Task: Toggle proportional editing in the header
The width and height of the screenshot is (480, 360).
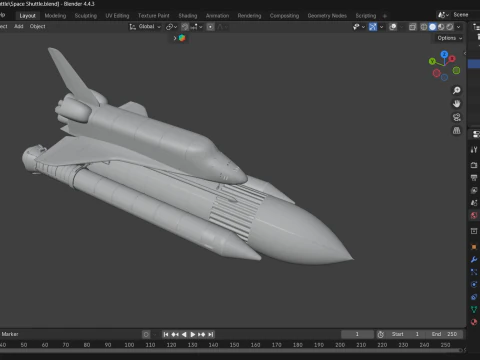Action: click(210, 27)
